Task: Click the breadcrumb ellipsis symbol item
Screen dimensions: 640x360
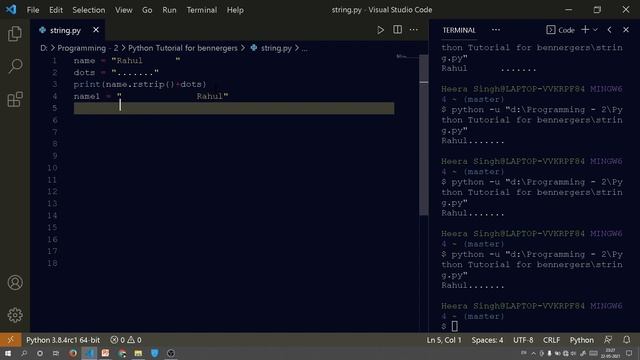Action: pyautogui.click(x=304, y=48)
